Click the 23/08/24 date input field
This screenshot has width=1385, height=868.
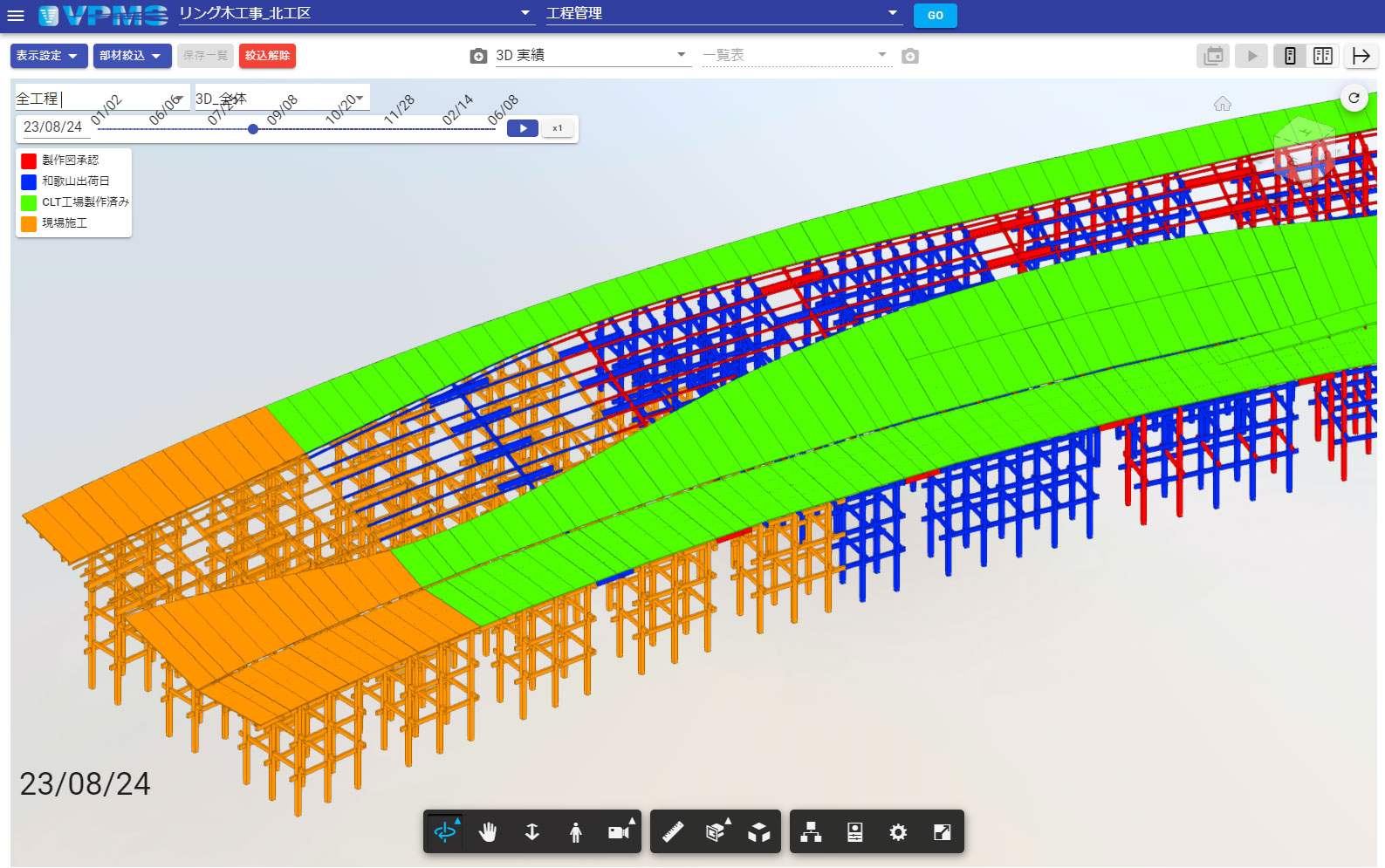53,127
